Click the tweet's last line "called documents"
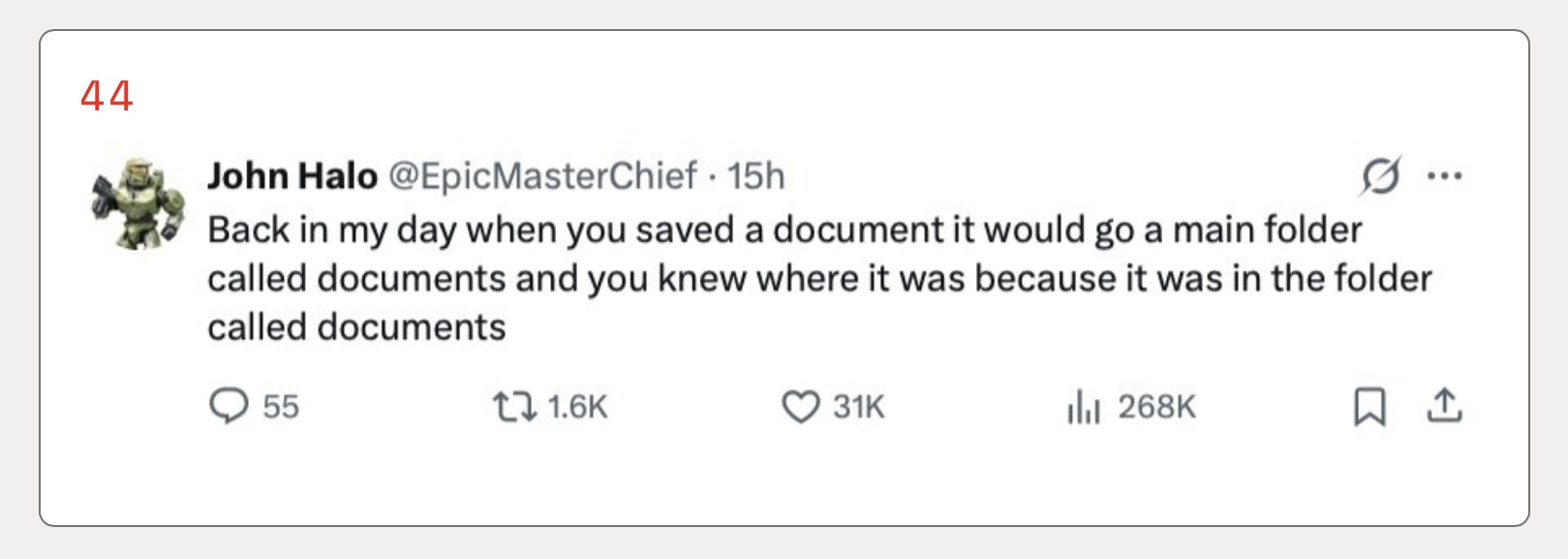 [356, 327]
